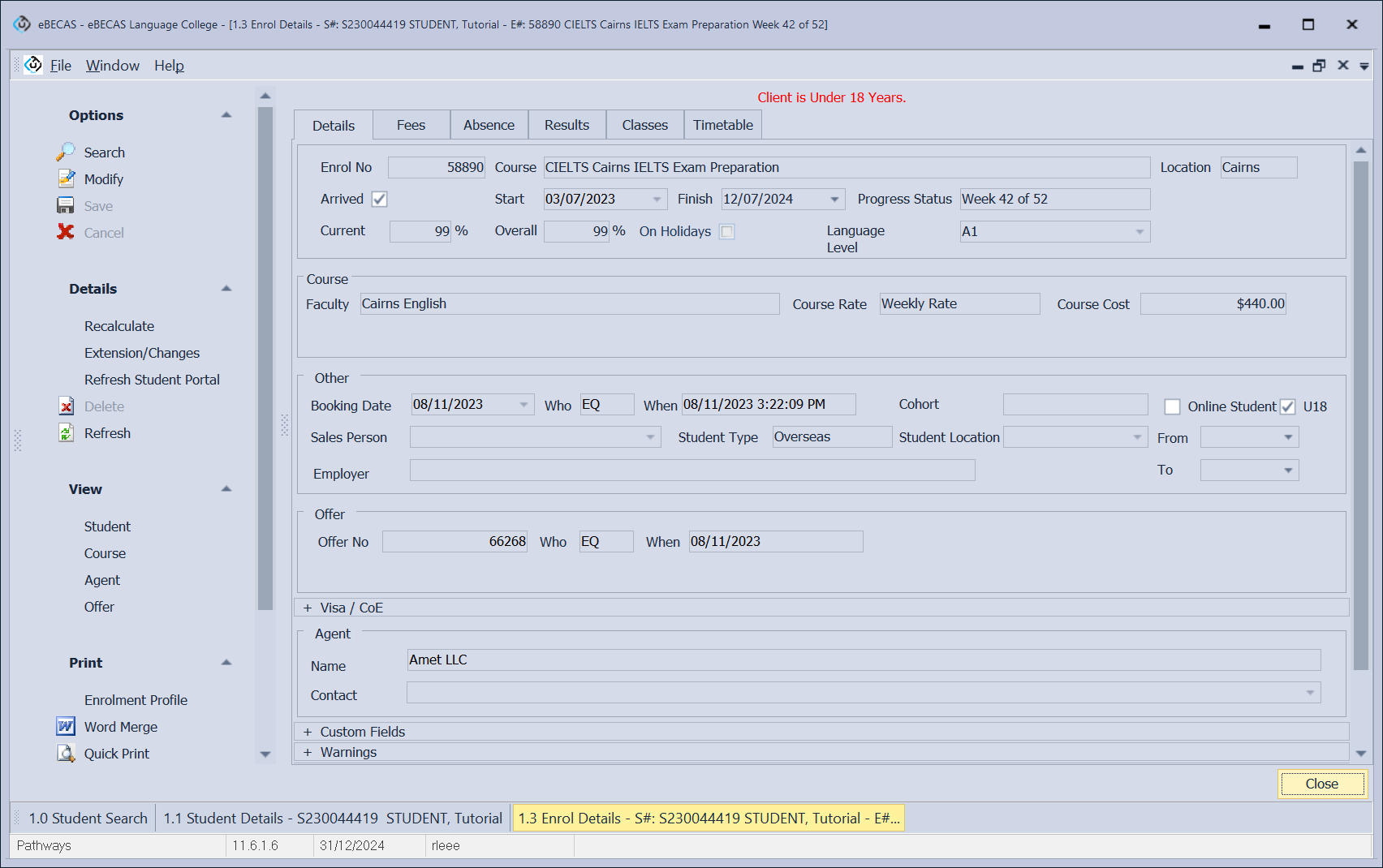Enable the On Holidays checkbox
The width and height of the screenshot is (1383, 868).
(727, 232)
